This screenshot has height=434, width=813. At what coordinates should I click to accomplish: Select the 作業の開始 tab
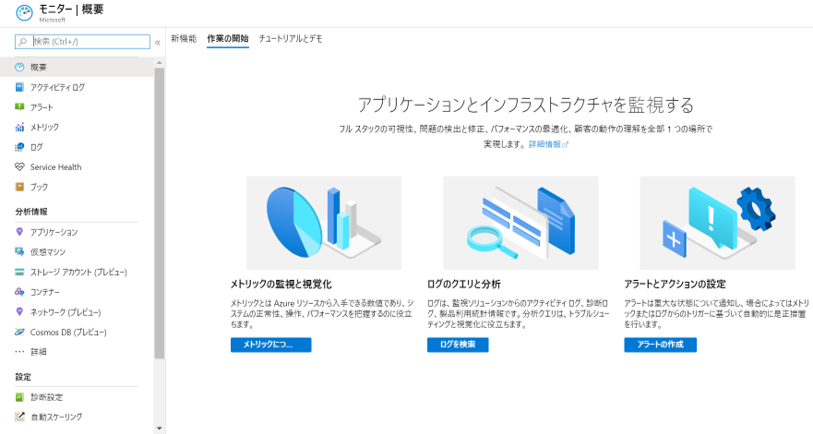[x=228, y=38]
